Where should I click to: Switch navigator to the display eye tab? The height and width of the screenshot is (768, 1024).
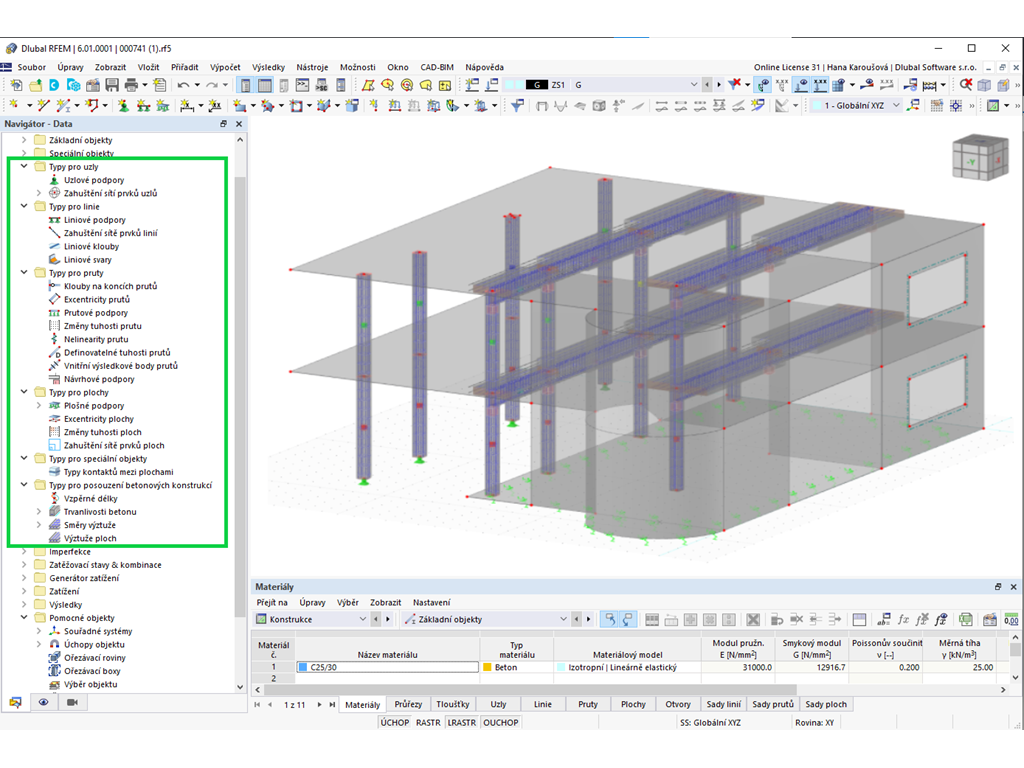(44, 702)
